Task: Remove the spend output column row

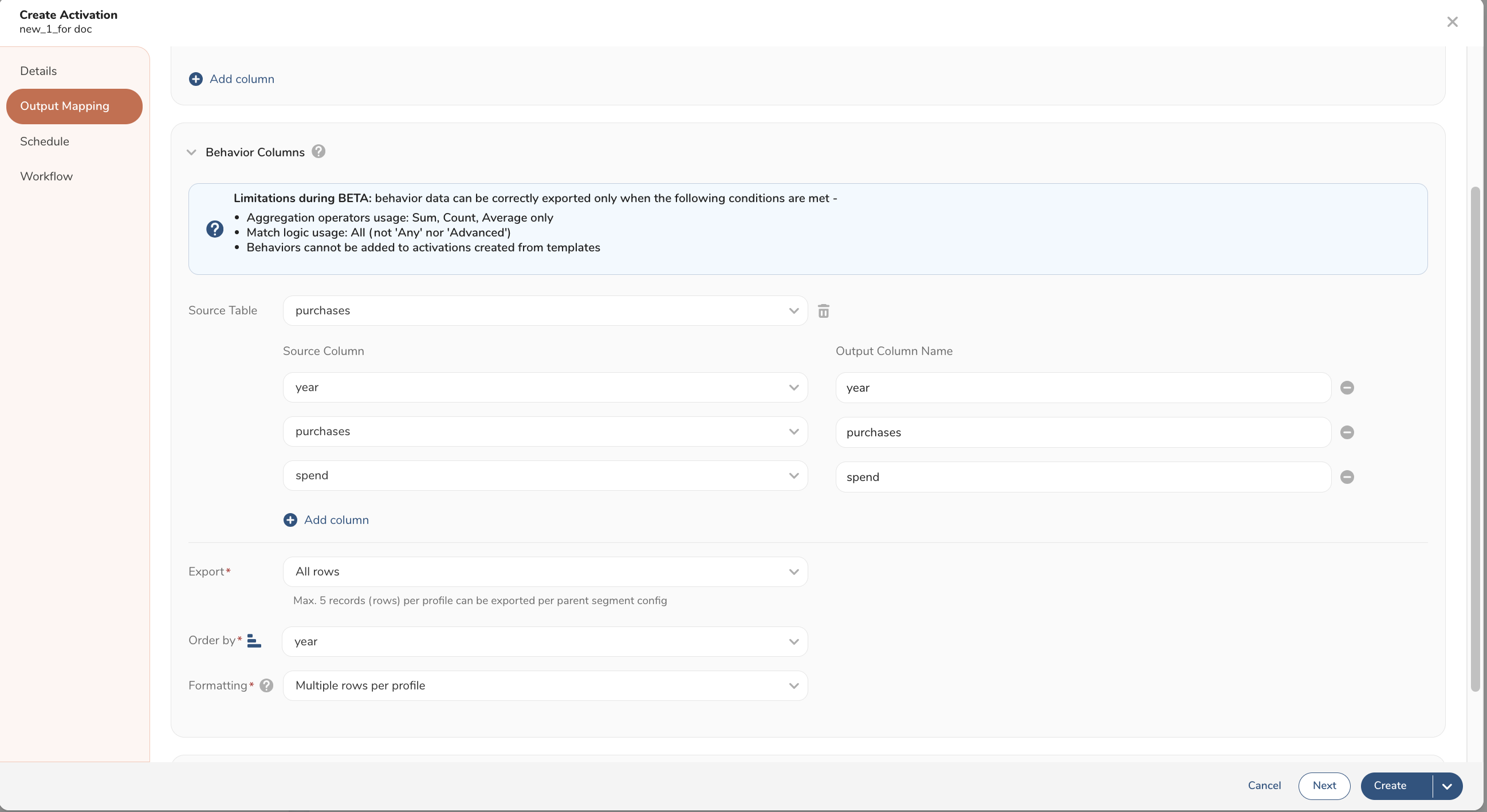Action: point(1347,476)
